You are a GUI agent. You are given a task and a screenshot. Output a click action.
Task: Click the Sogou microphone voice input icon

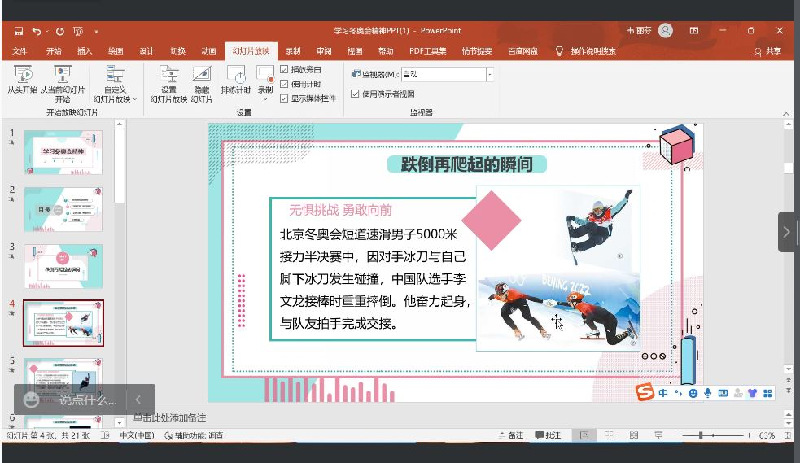(x=708, y=393)
